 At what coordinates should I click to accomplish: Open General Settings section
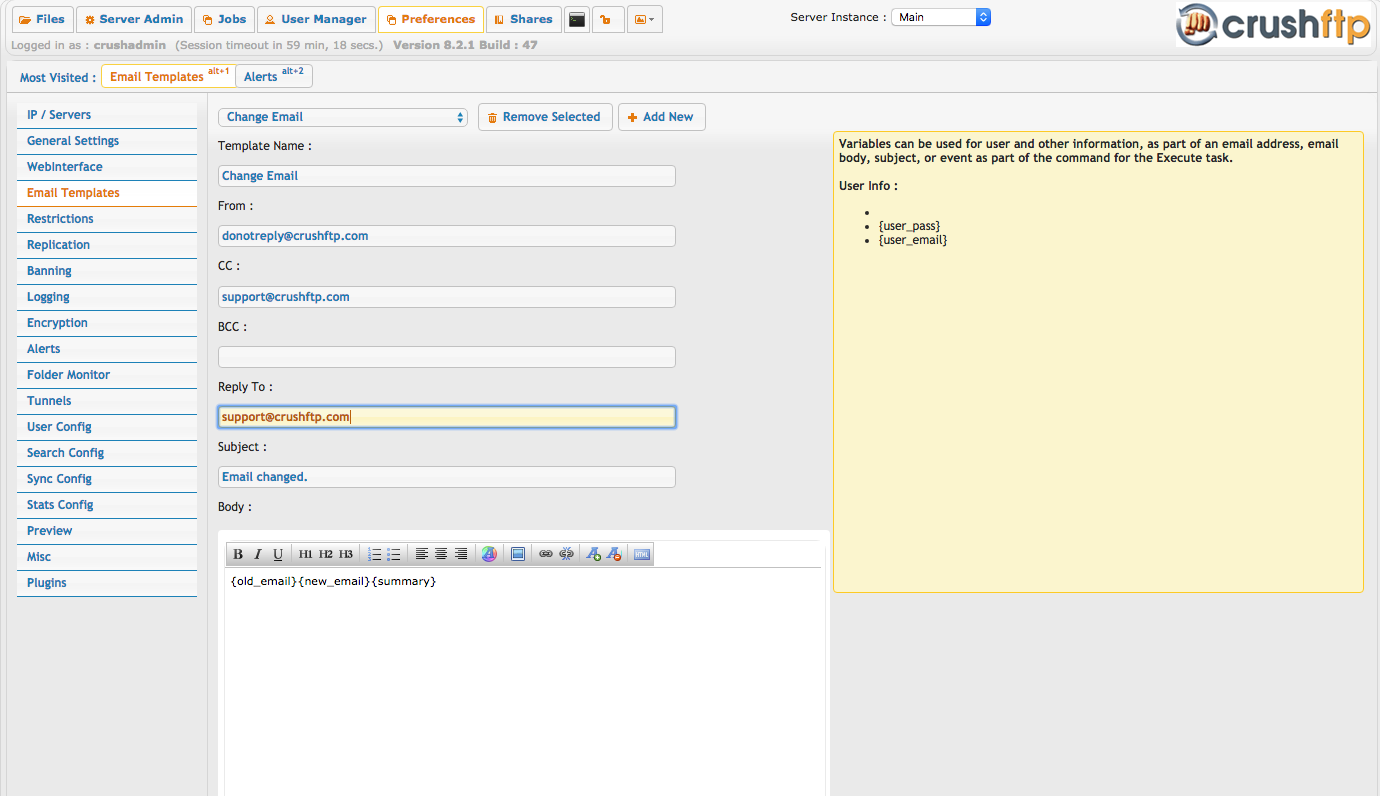(107, 141)
